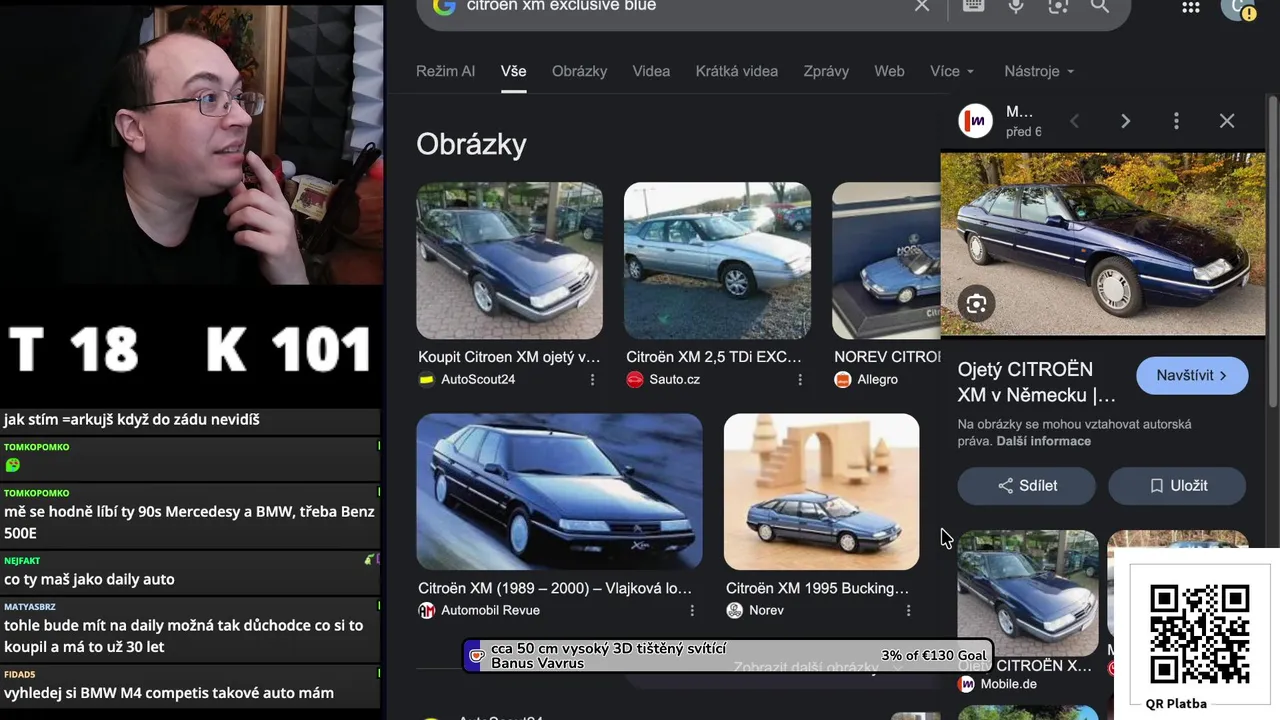The height and width of the screenshot is (720, 1280).
Task: Open options menu for Automobil Revue result
Action: [x=692, y=610]
